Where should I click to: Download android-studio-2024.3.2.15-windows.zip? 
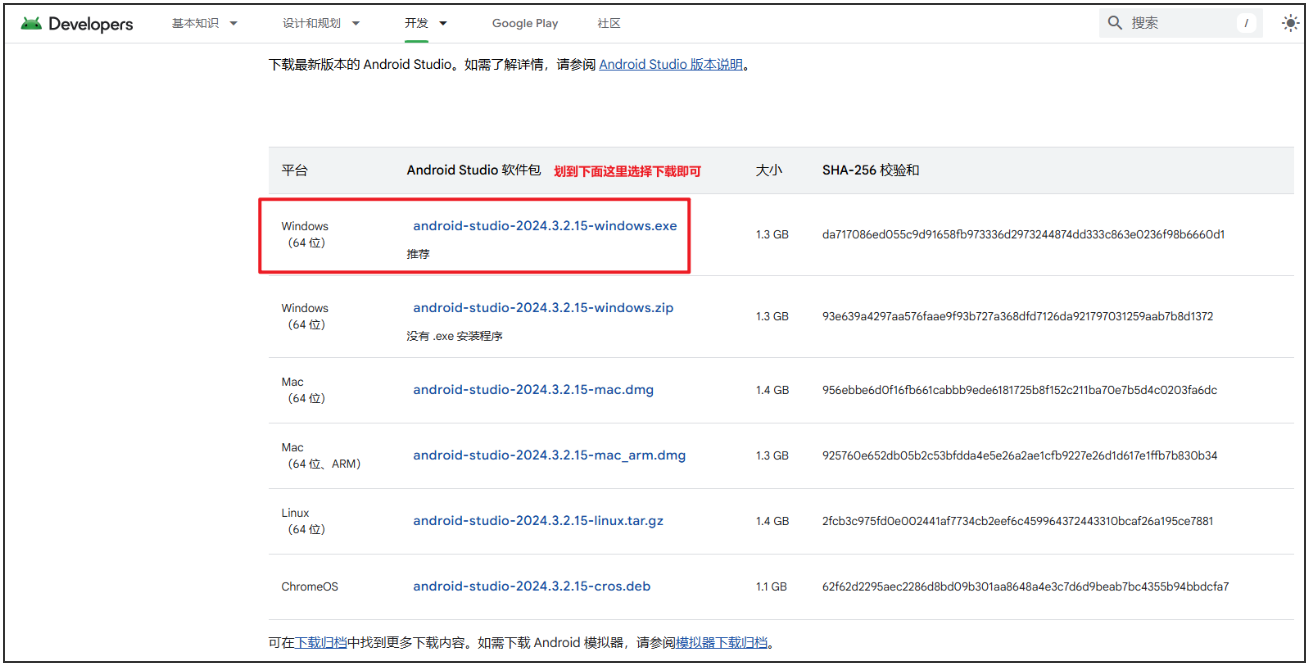pyautogui.click(x=543, y=308)
